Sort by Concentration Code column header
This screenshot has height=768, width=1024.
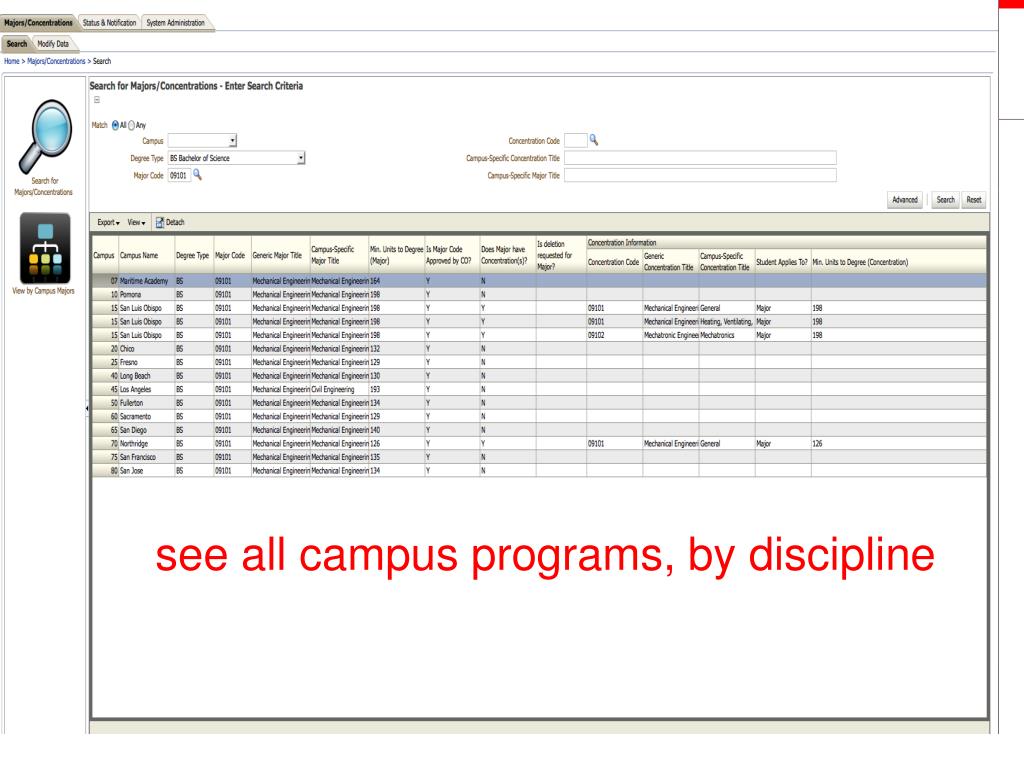tap(614, 262)
